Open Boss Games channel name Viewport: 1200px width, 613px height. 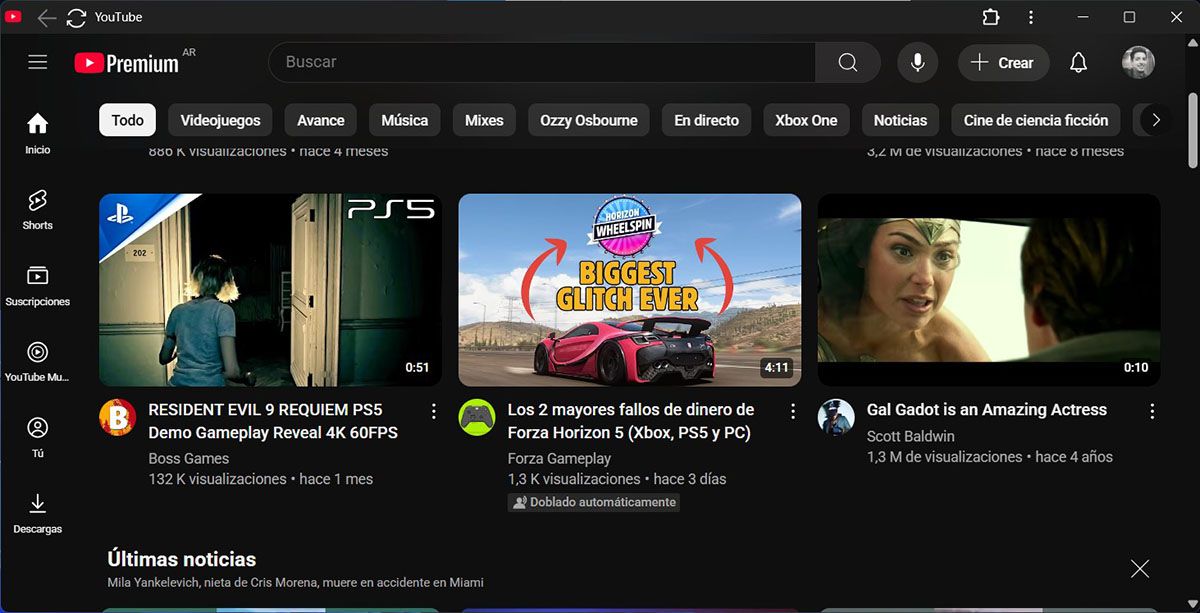tap(189, 458)
